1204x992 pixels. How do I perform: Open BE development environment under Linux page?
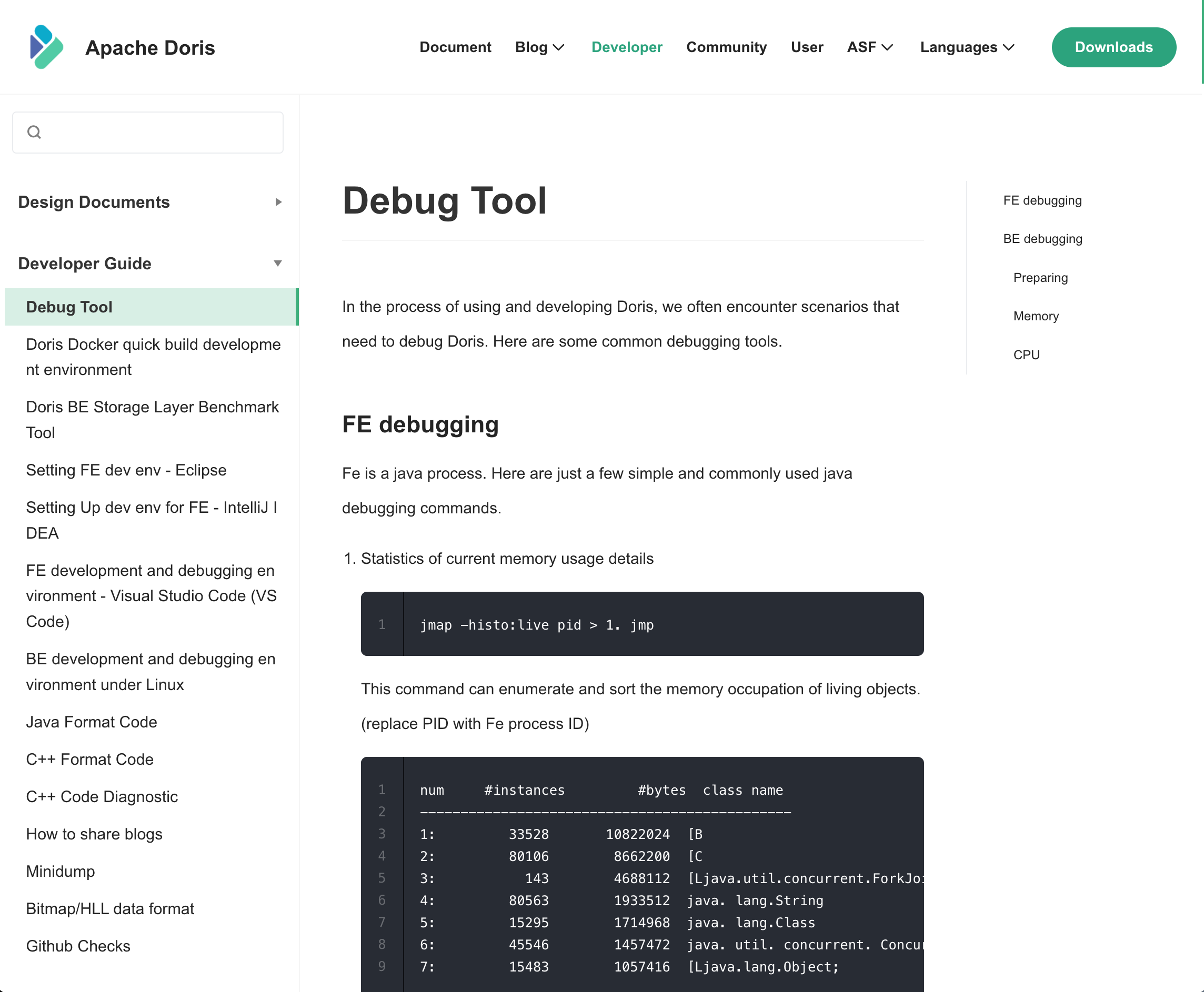pyautogui.click(x=151, y=672)
